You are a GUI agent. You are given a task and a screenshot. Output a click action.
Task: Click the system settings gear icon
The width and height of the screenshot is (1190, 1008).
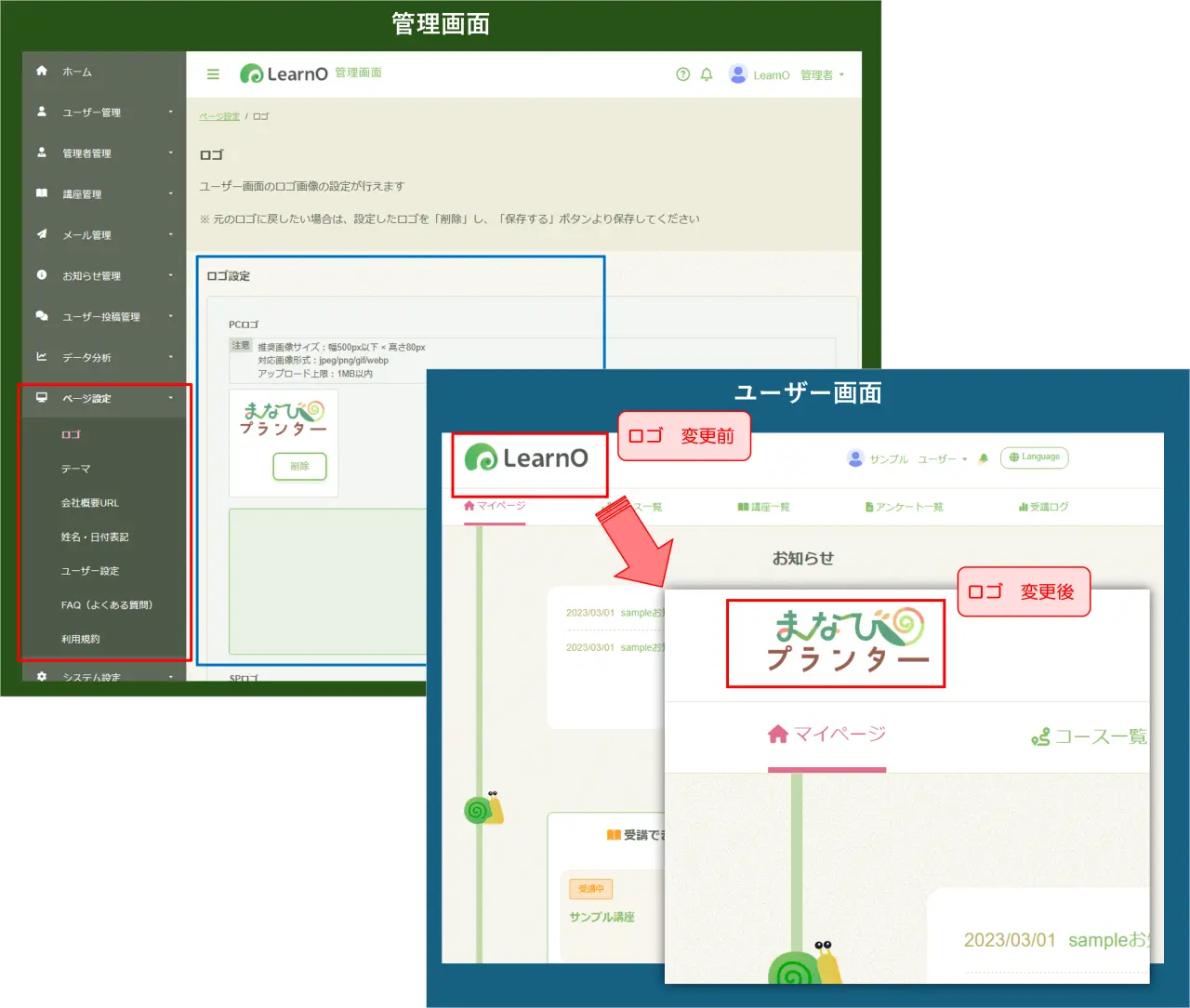click(x=42, y=676)
